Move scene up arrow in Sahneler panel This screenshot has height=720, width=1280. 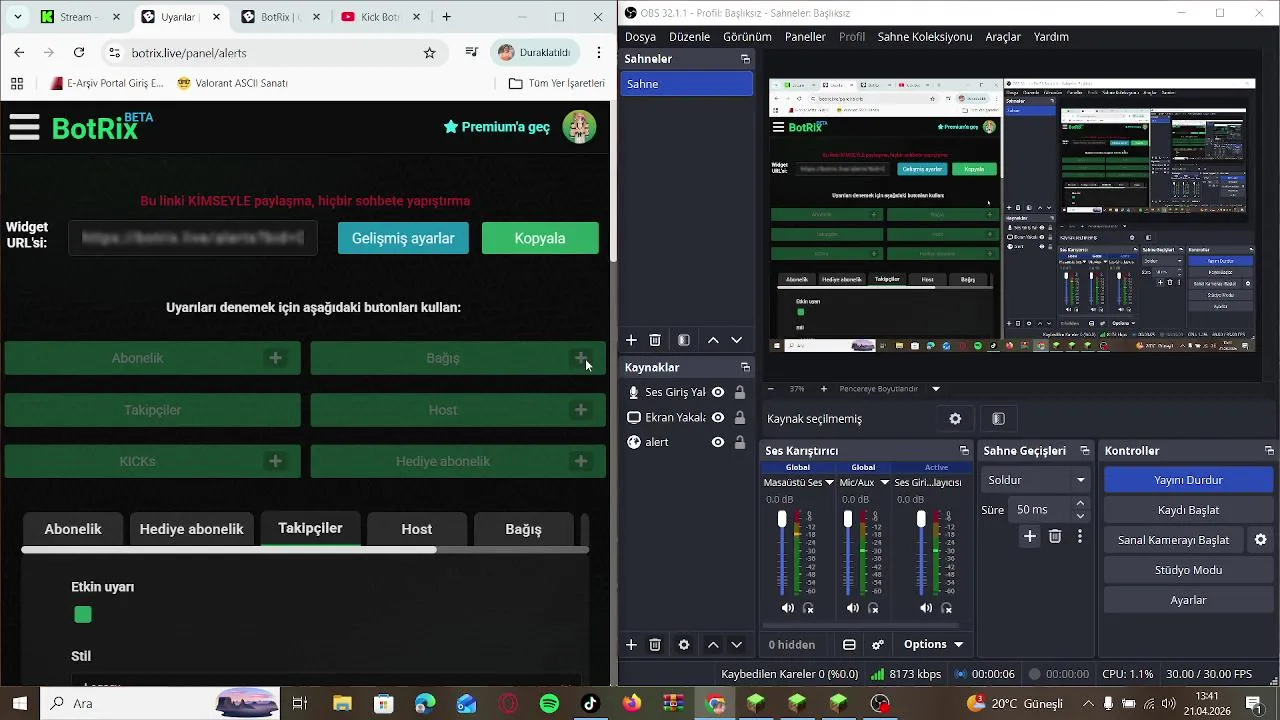tap(713, 340)
